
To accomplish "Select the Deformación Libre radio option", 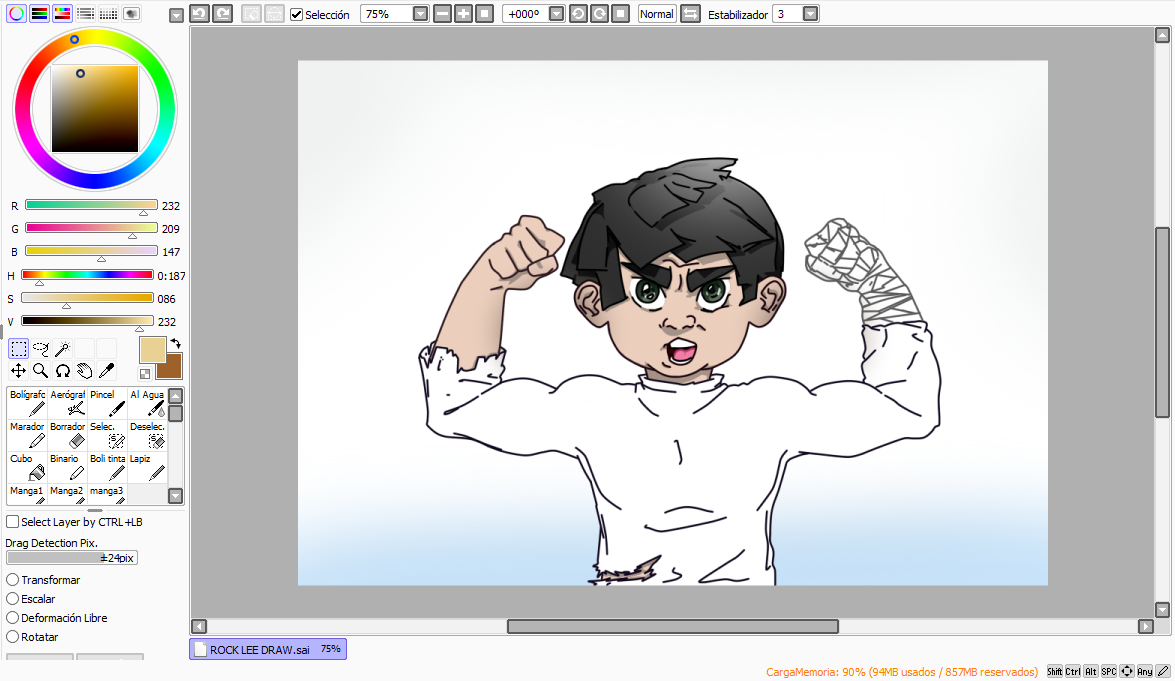I will point(13,618).
